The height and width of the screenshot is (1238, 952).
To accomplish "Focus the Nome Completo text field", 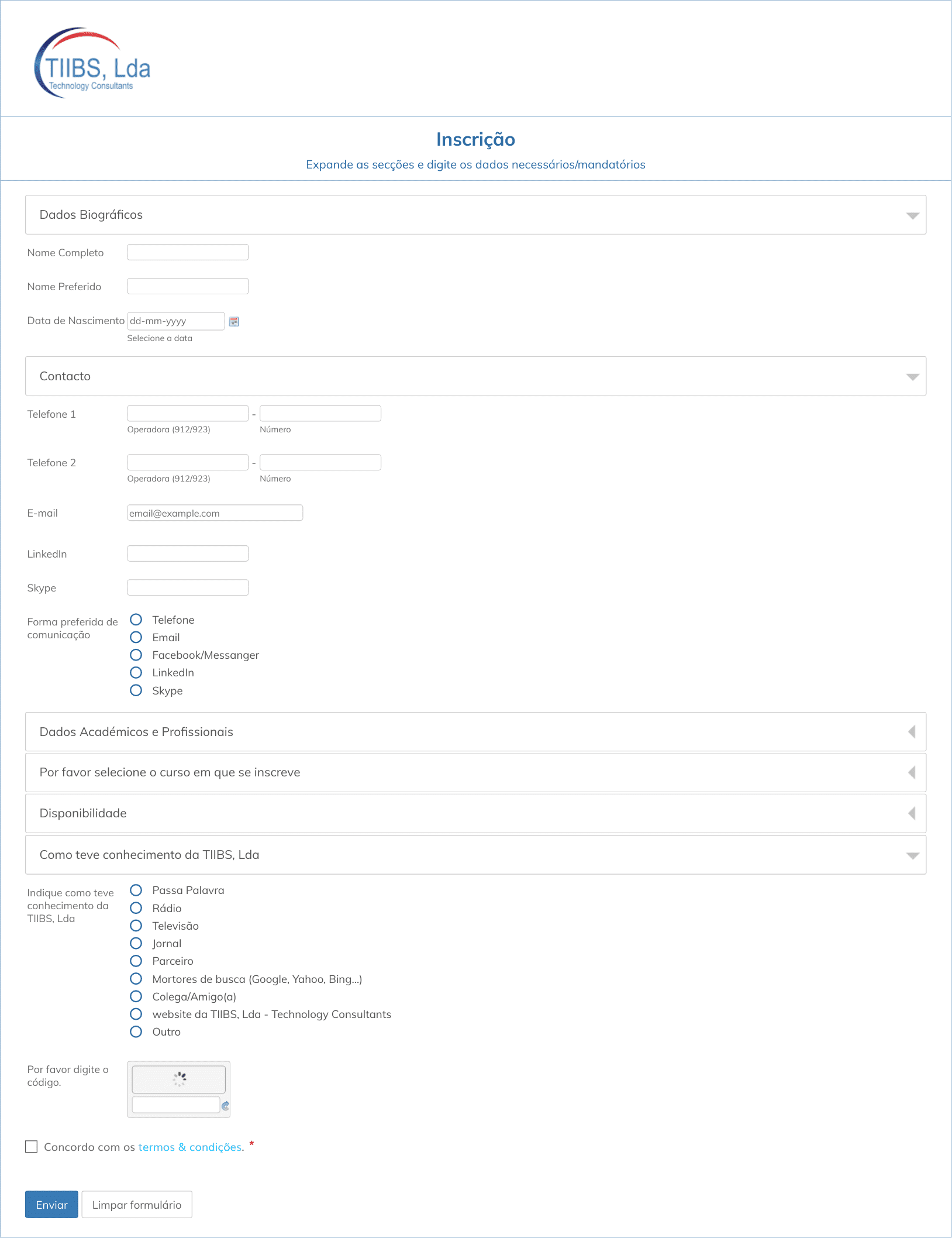I will point(188,252).
